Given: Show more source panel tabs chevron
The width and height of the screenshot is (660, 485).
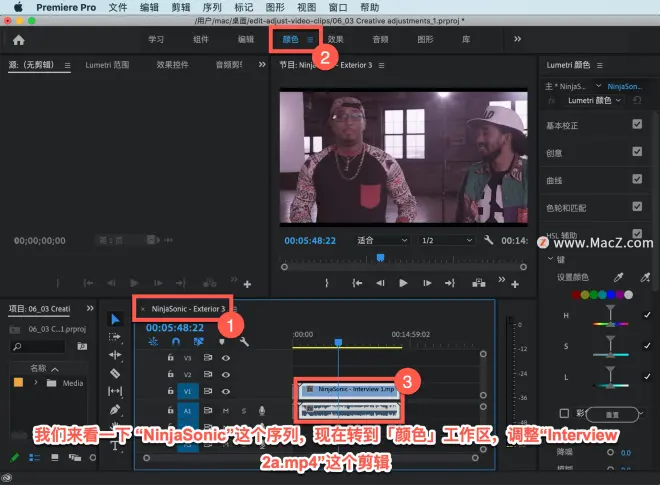Looking at the screenshot, I should (x=262, y=64).
